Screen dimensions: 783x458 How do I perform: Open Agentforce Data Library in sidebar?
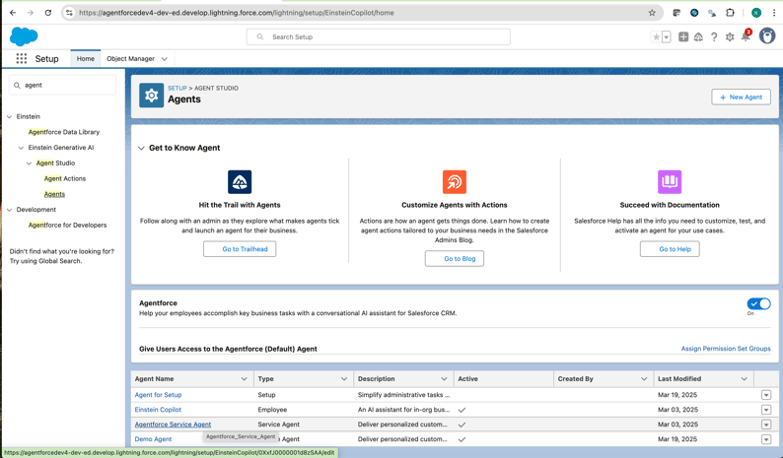(x=64, y=132)
